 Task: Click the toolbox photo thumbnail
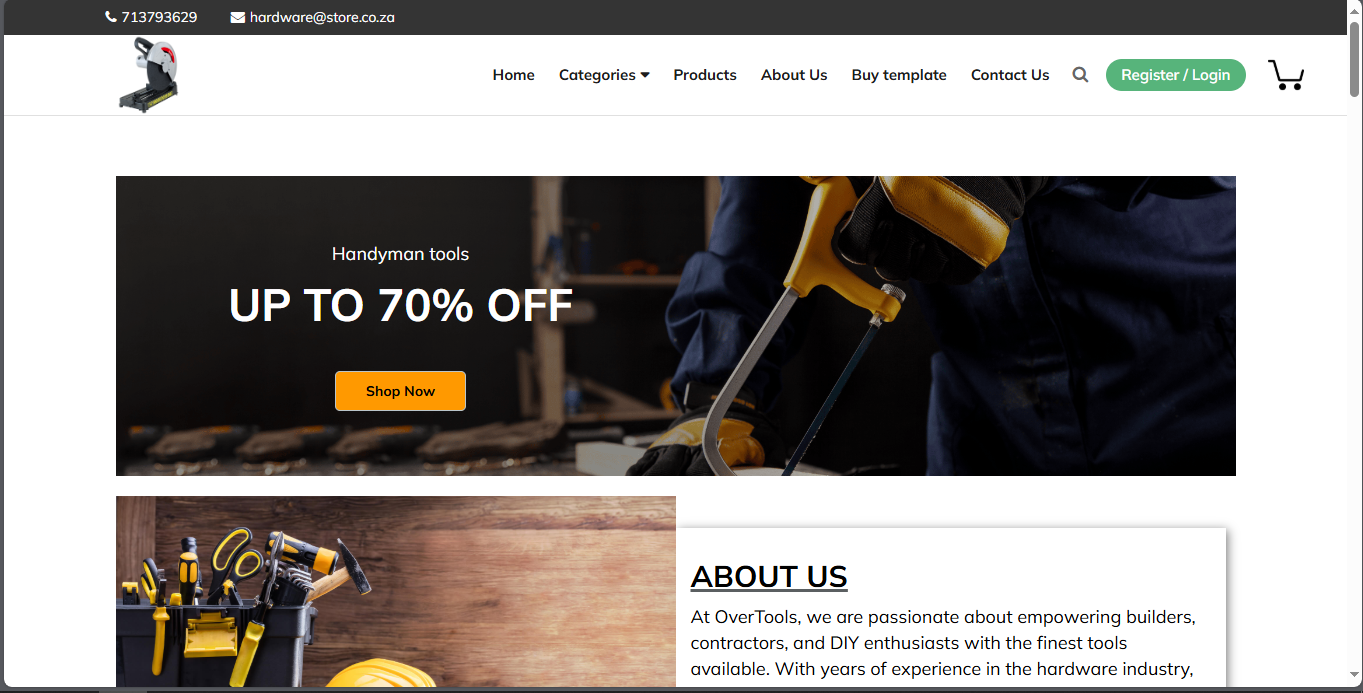(396, 592)
